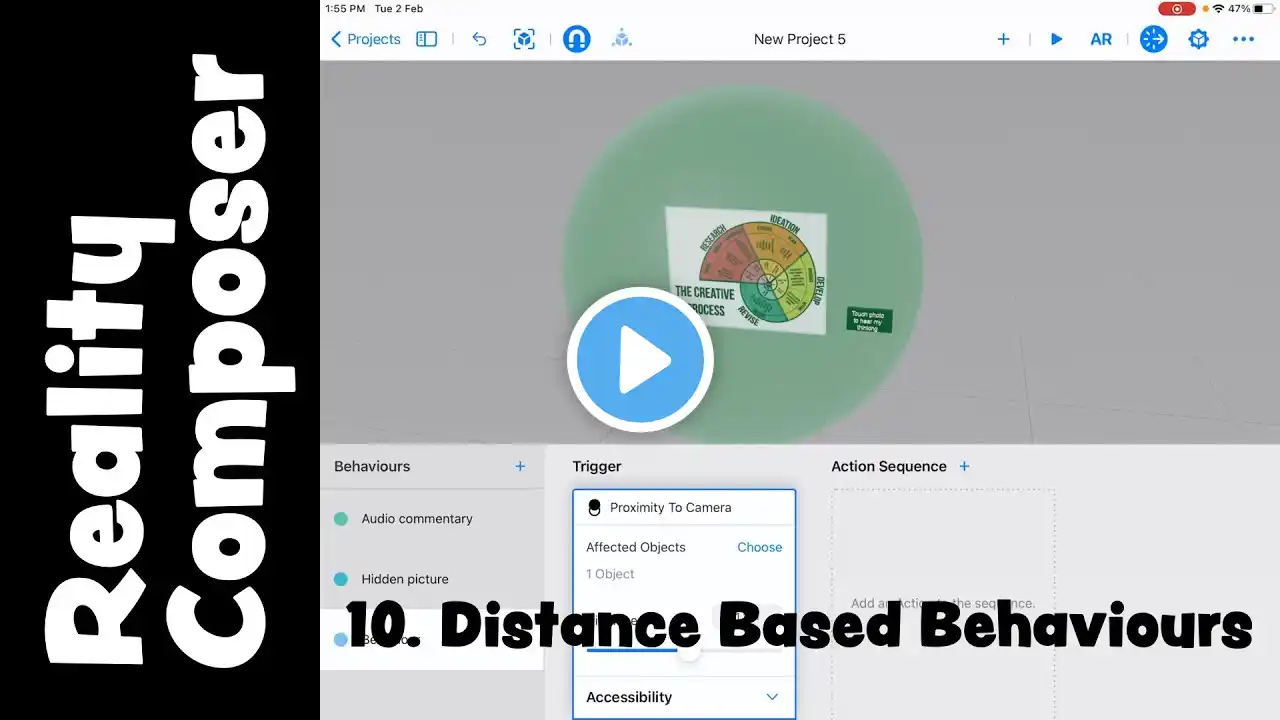1280x720 pixels.
Task: Play the scene from the toolbar
Action: pyautogui.click(x=1056, y=39)
